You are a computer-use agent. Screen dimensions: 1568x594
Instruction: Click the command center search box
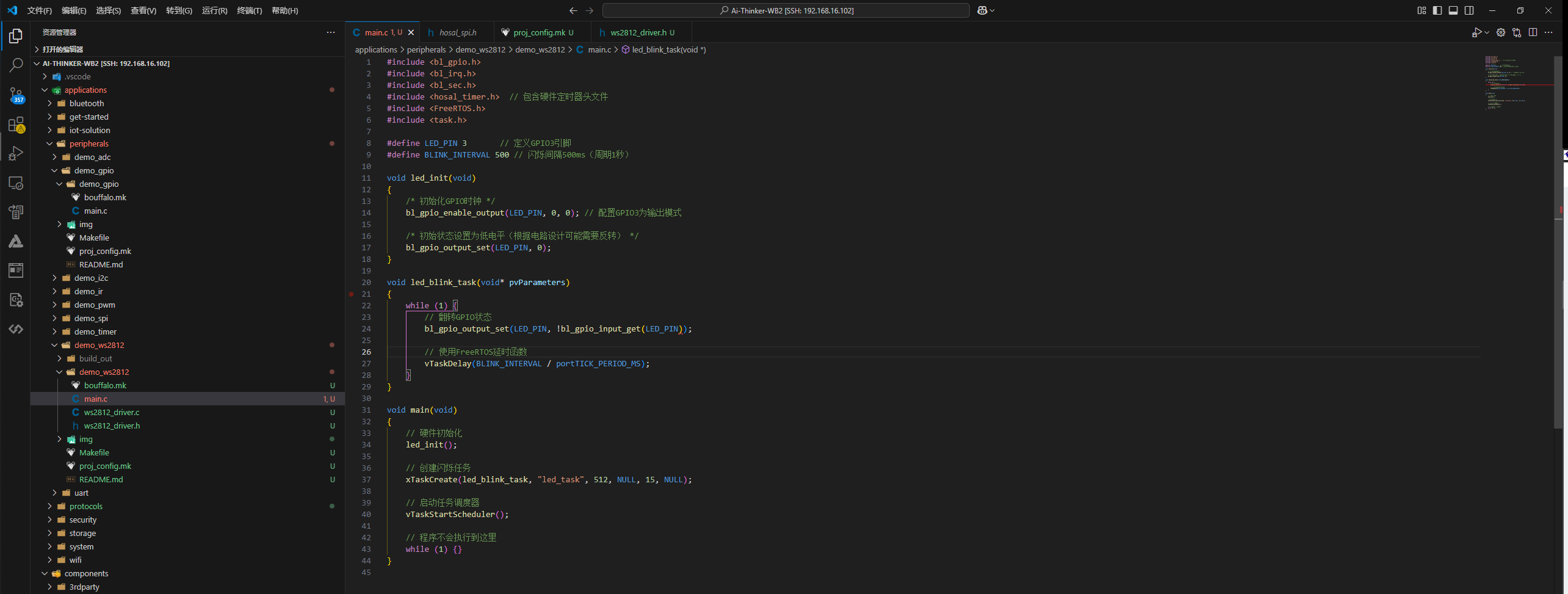click(786, 10)
